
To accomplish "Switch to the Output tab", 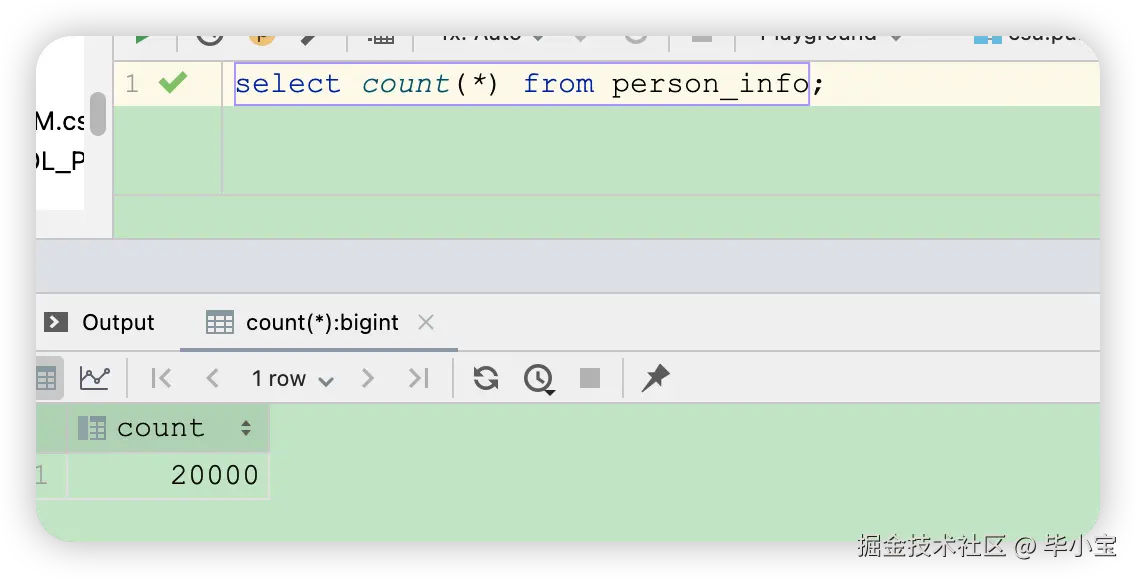I will pos(100,322).
